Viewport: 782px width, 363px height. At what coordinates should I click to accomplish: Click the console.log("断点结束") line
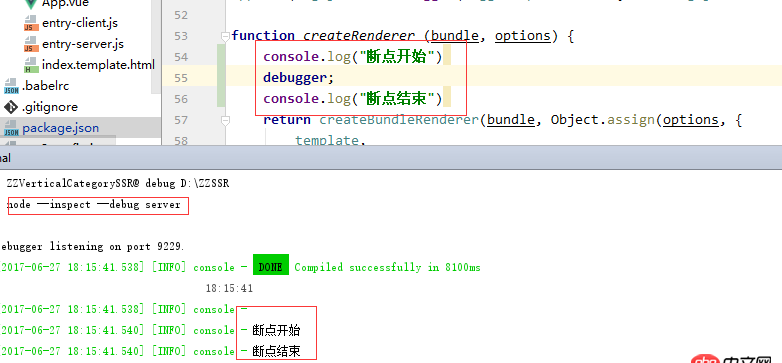point(353,99)
